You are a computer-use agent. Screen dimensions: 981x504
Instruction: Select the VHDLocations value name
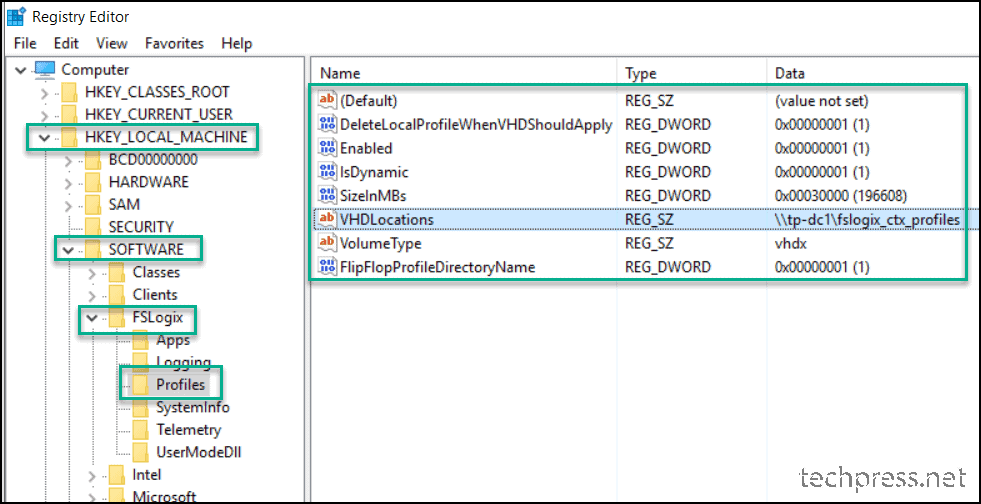[386, 219]
